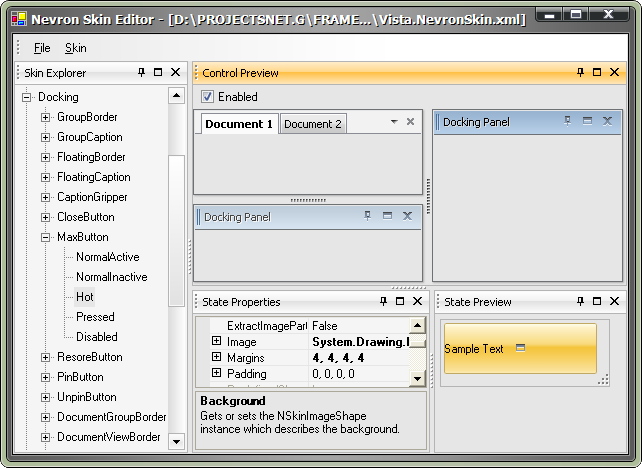Select the Hot state item
Image resolution: width=642 pixels, height=468 pixels.
point(85,297)
